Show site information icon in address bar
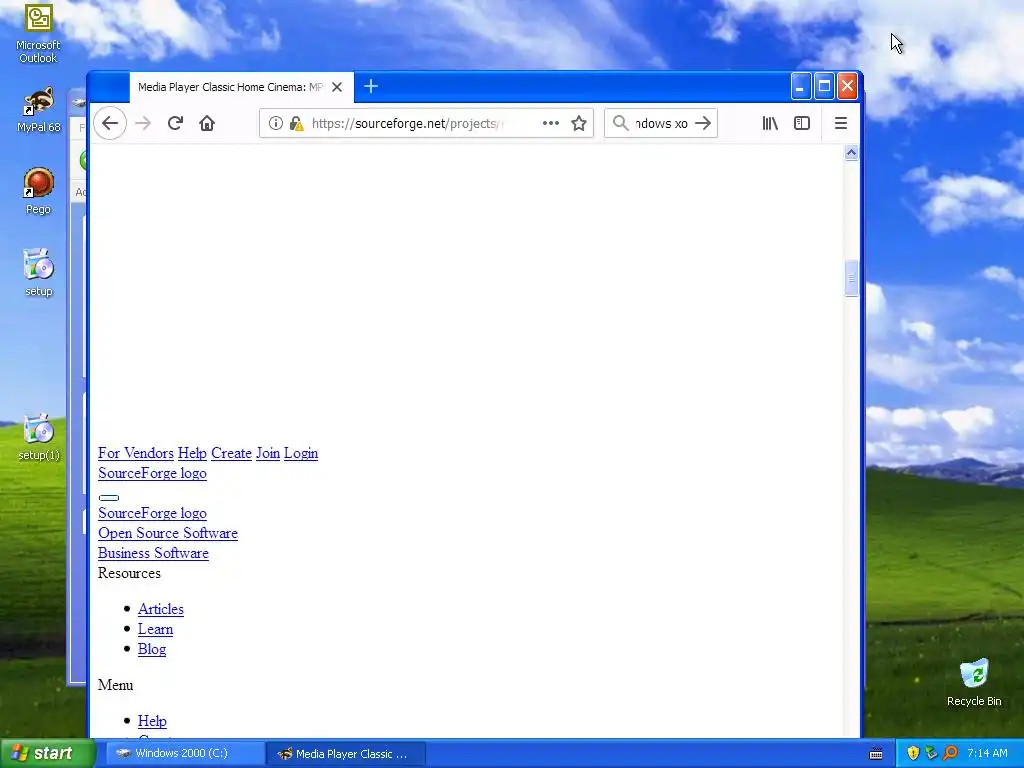The height and width of the screenshot is (768, 1024). 276,123
